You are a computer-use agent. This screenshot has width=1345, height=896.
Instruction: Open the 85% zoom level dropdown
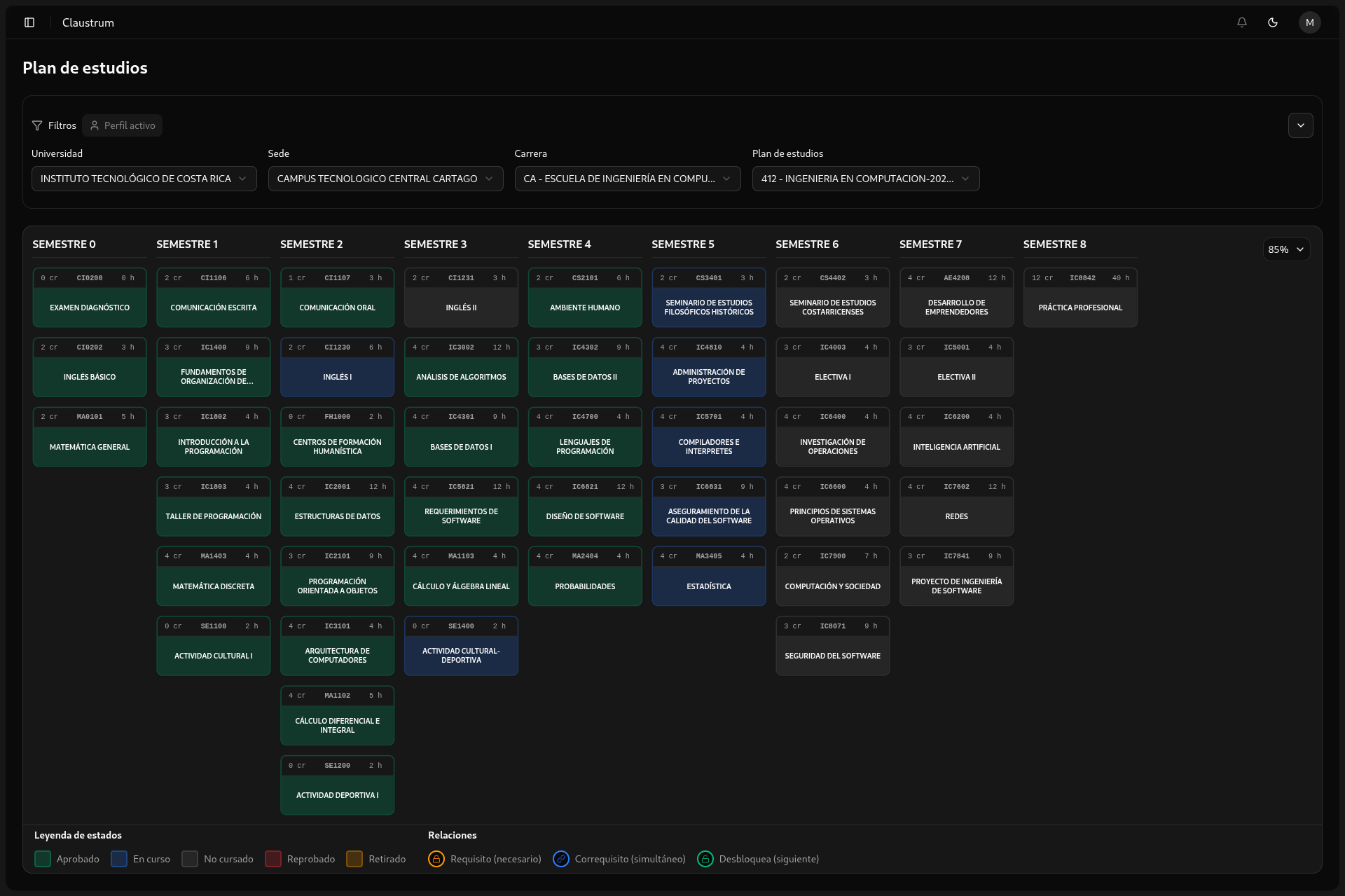point(1286,249)
